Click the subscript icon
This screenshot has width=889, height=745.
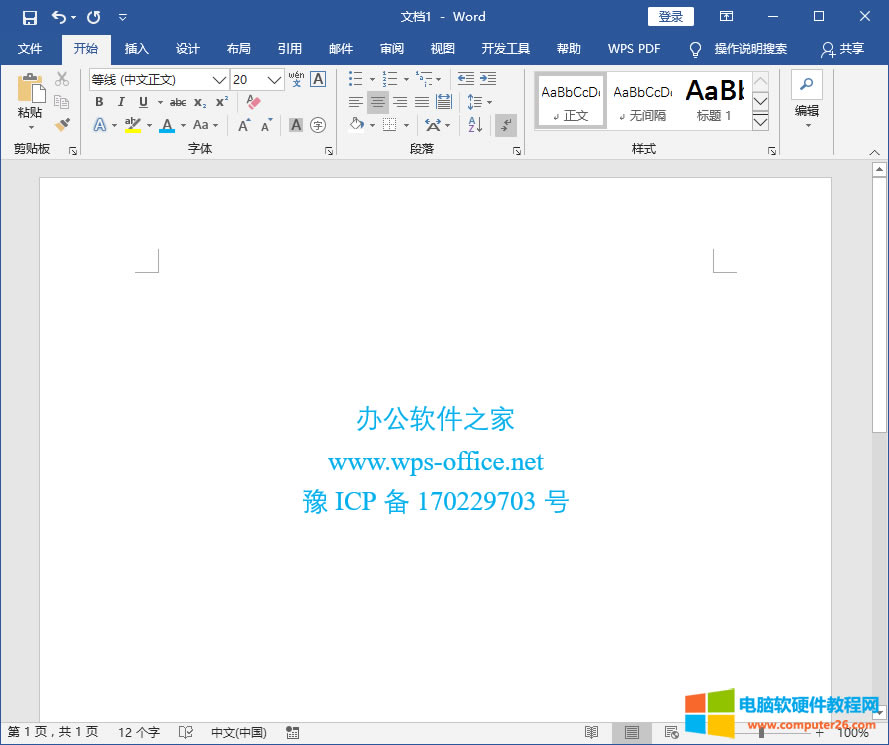point(198,102)
